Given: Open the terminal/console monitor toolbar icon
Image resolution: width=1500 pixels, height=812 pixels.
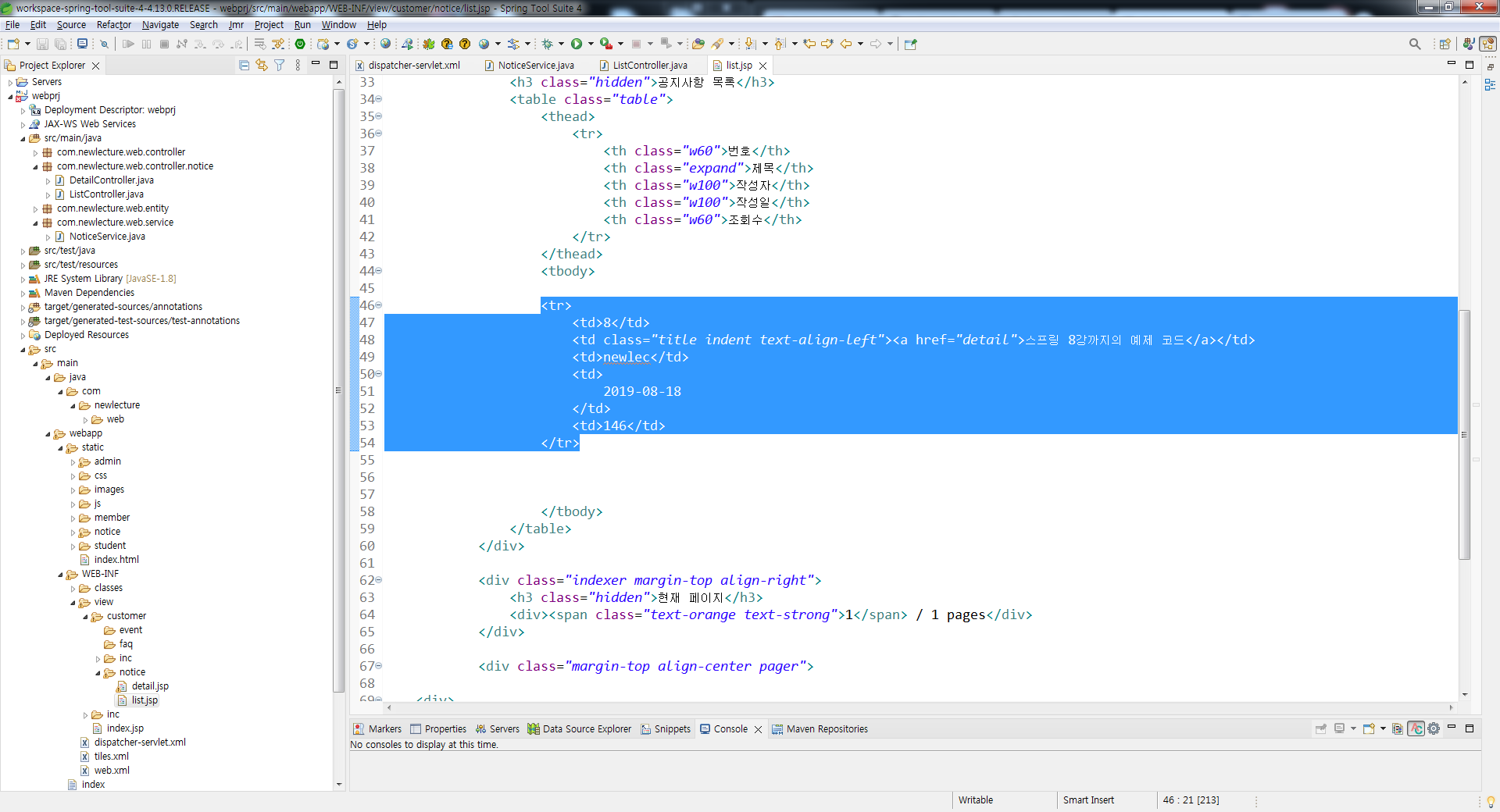Looking at the screenshot, I should click(82, 44).
